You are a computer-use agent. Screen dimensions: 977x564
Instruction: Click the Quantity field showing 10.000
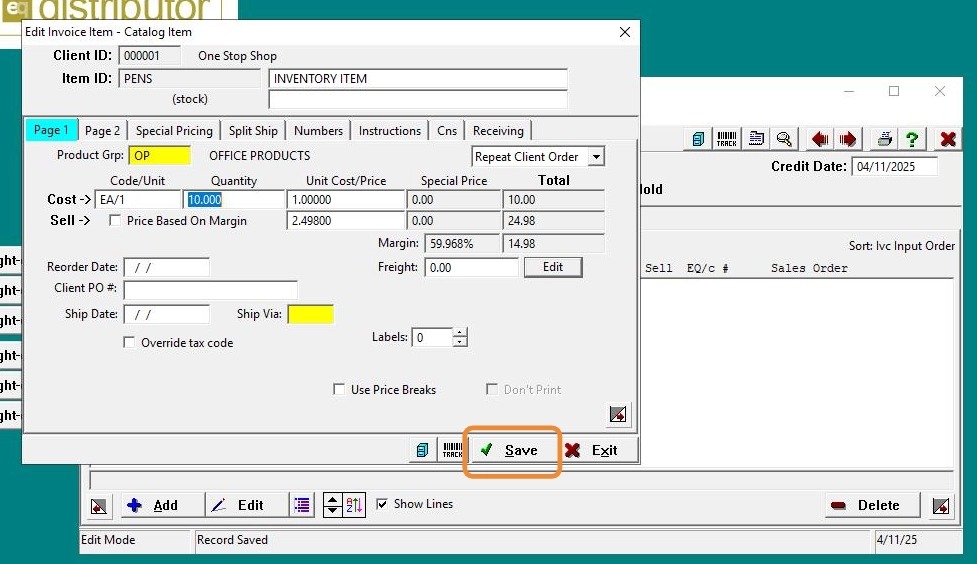coord(234,199)
